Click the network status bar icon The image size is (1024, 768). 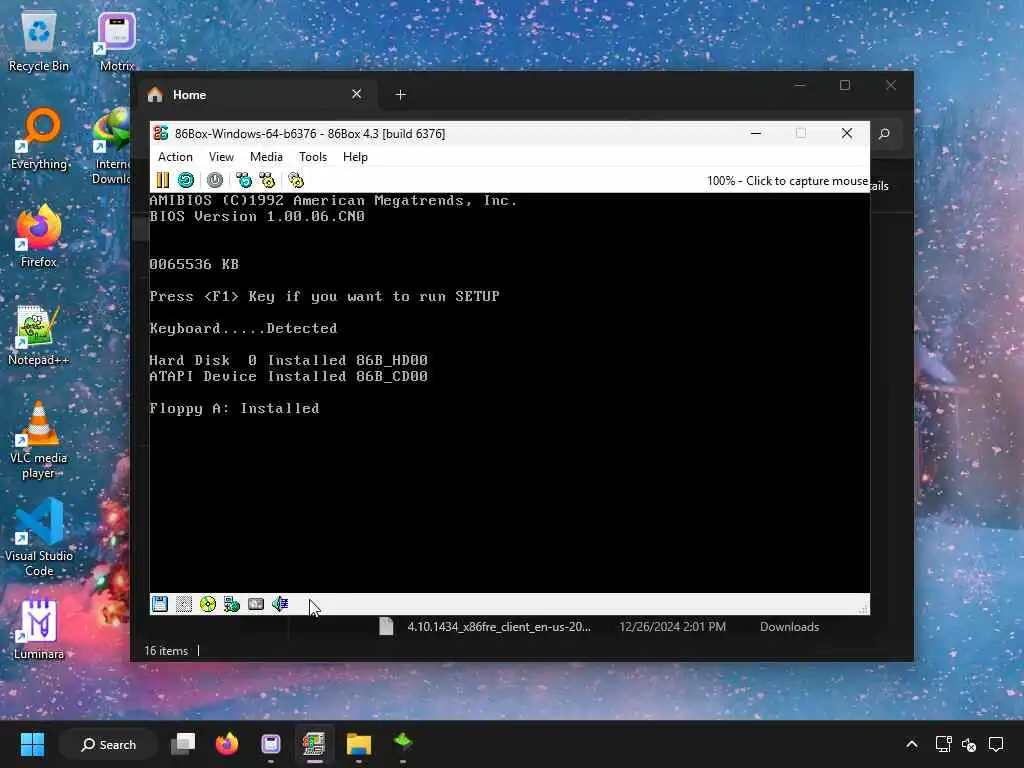pyautogui.click(x=232, y=604)
